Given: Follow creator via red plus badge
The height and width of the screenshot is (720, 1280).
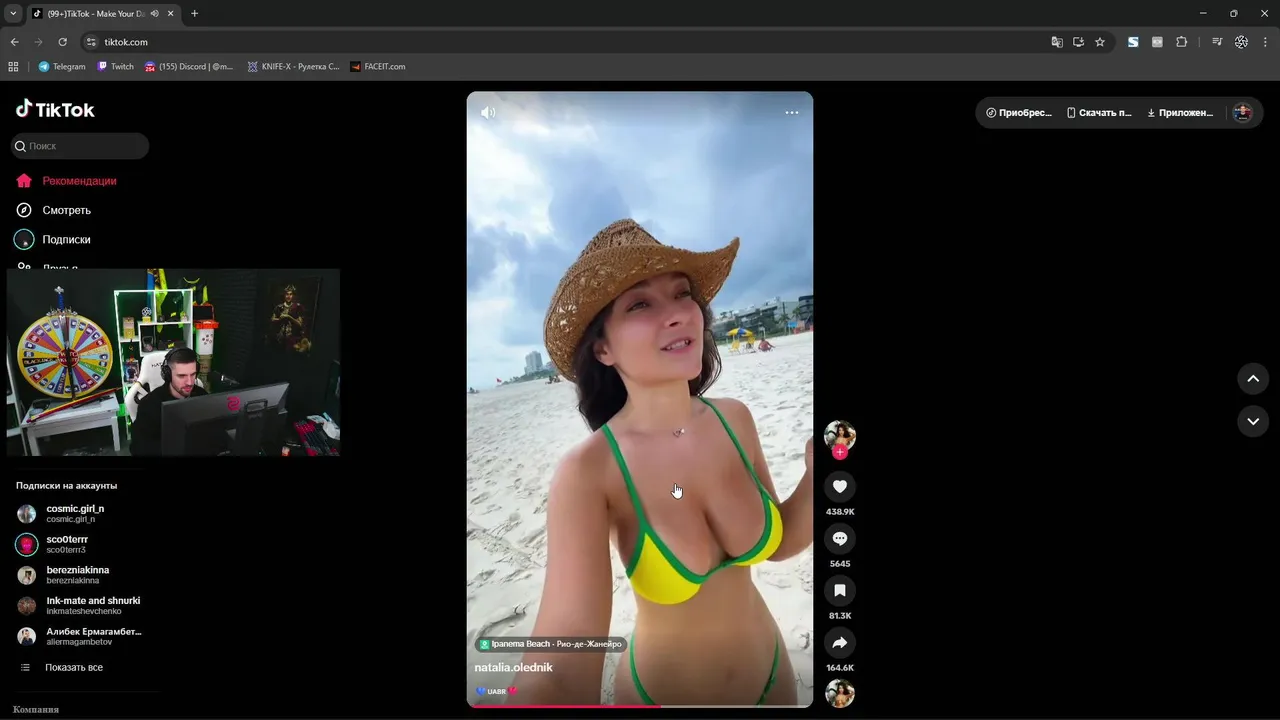Looking at the screenshot, I should pyautogui.click(x=840, y=453).
